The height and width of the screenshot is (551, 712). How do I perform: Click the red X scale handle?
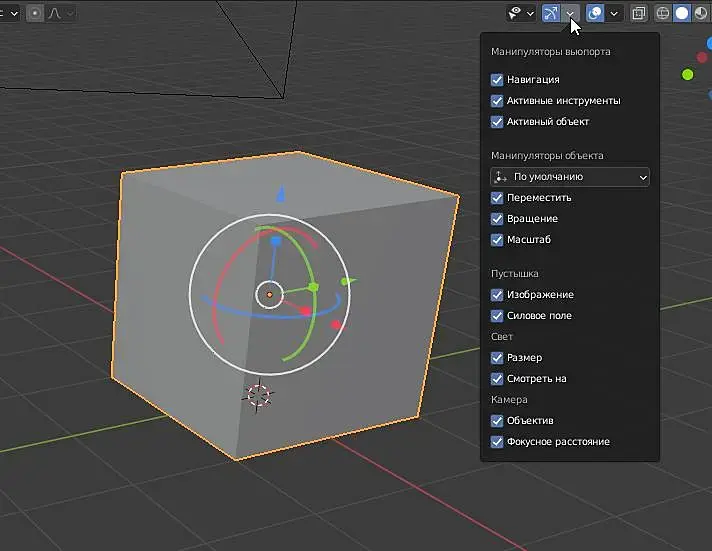(306, 311)
